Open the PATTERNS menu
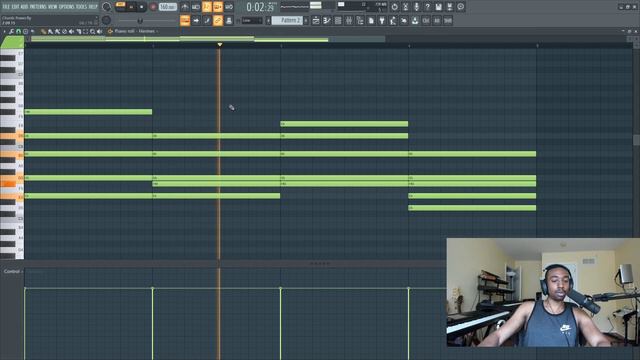640x360 pixels. click(38, 7)
